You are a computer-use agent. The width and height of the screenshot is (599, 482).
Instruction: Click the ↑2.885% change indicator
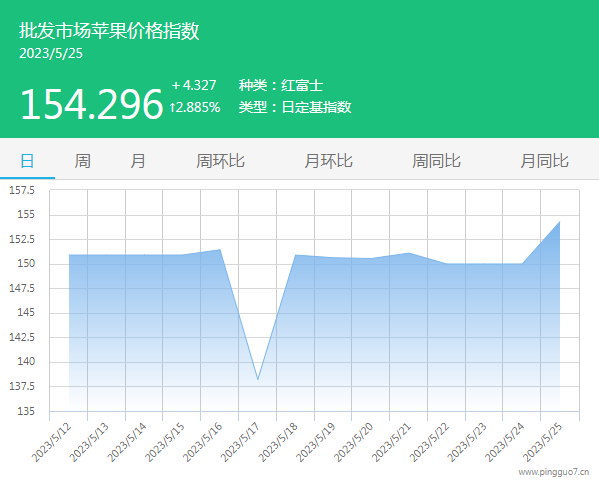[195, 107]
